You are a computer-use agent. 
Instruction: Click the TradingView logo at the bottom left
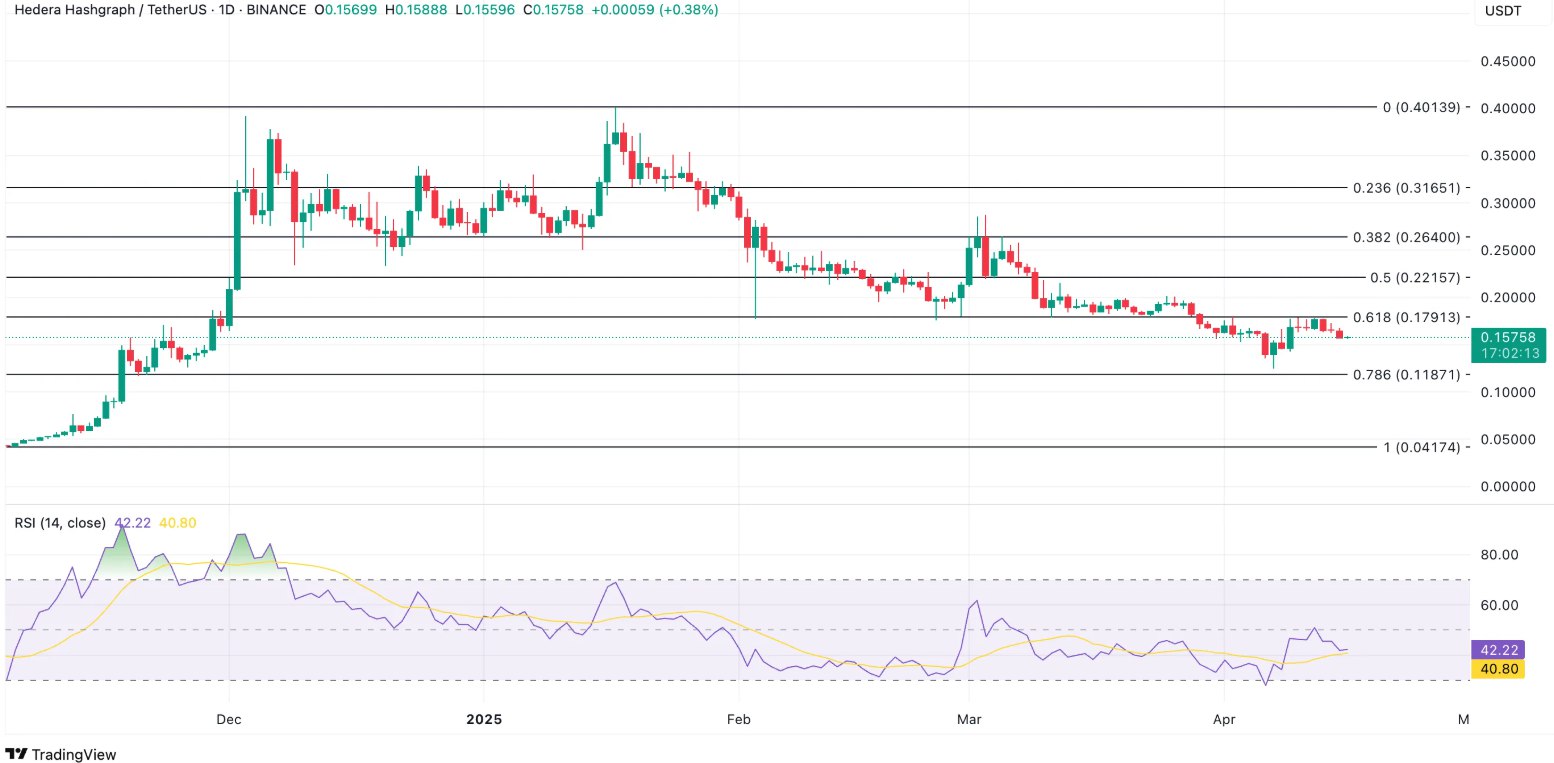tap(60, 754)
